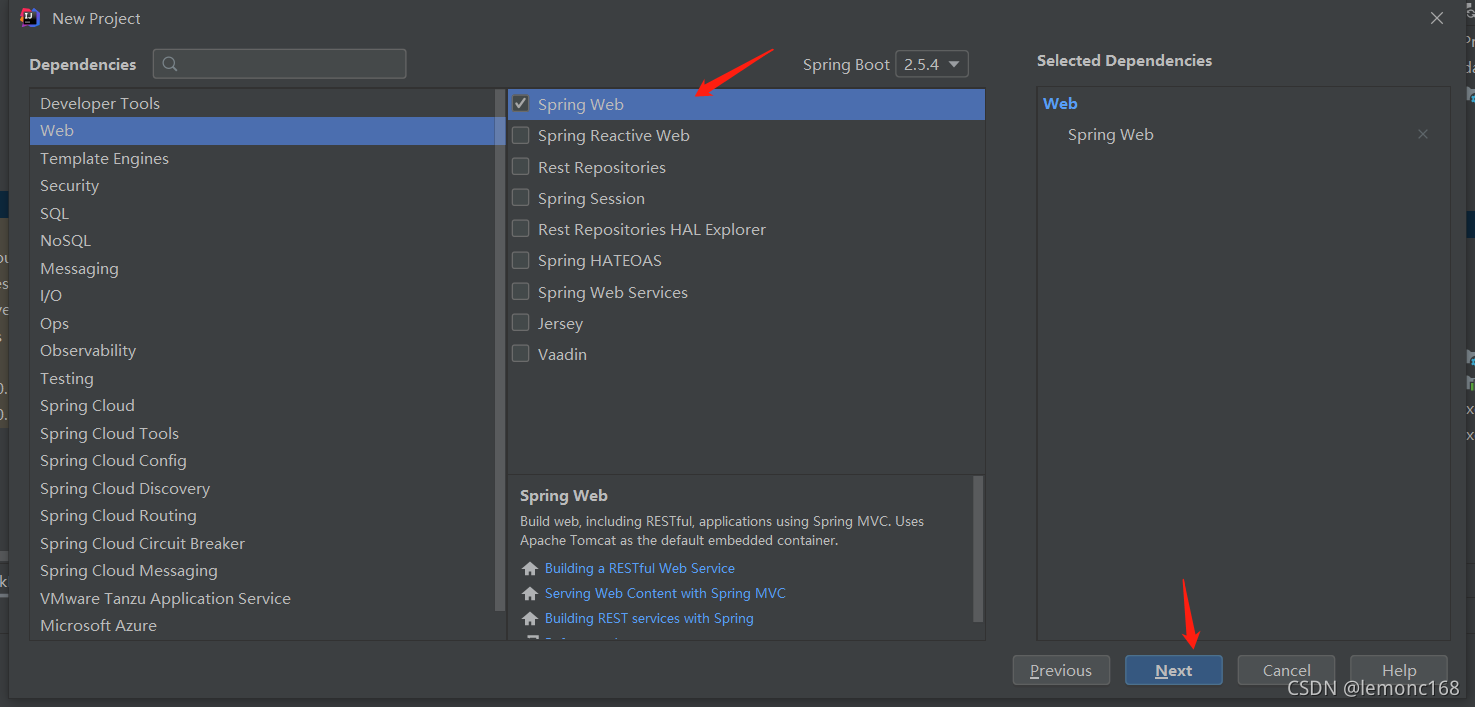The height and width of the screenshot is (707, 1475).
Task: Select the SQL category
Action: [x=262, y=213]
